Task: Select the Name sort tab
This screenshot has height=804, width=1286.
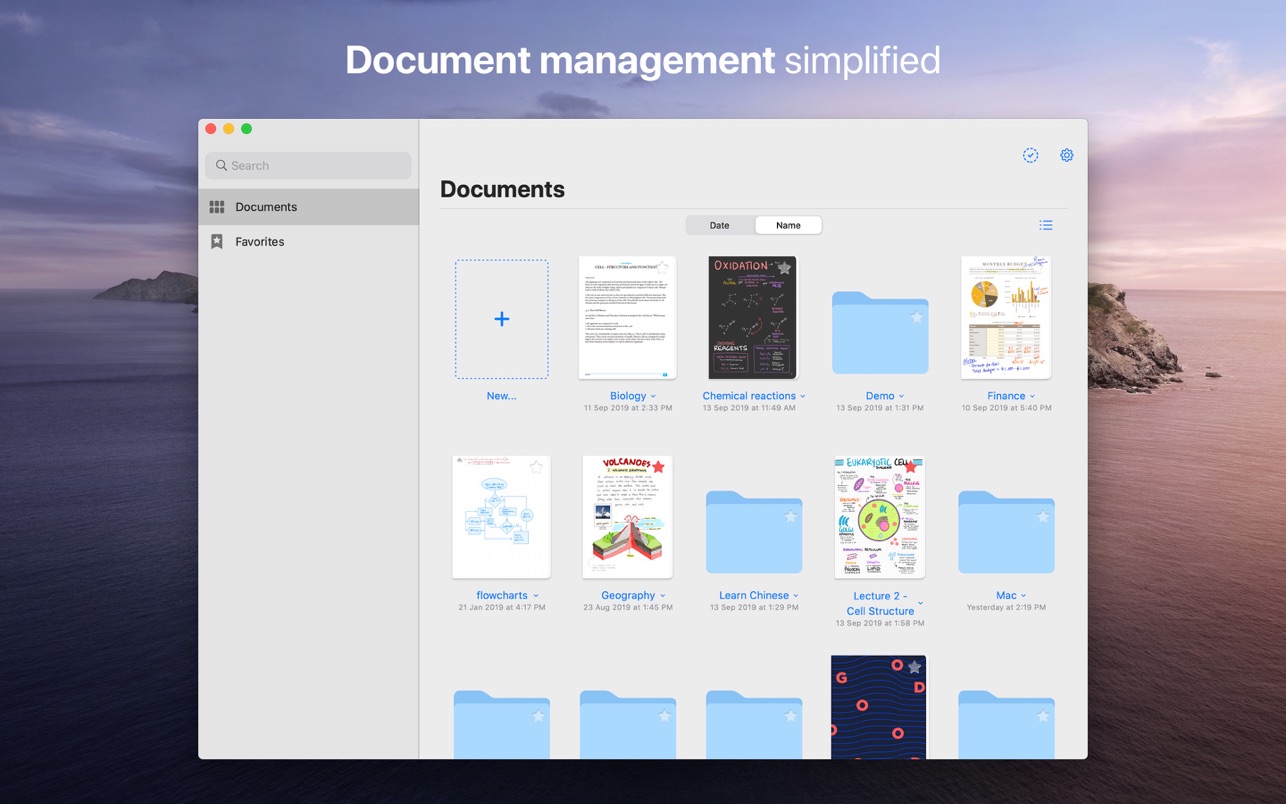Action: tap(788, 225)
